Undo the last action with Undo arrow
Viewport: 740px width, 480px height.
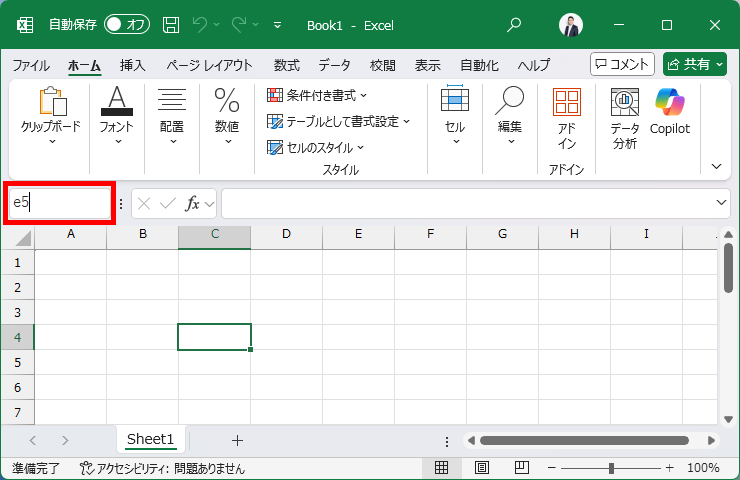(x=200, y=25)
